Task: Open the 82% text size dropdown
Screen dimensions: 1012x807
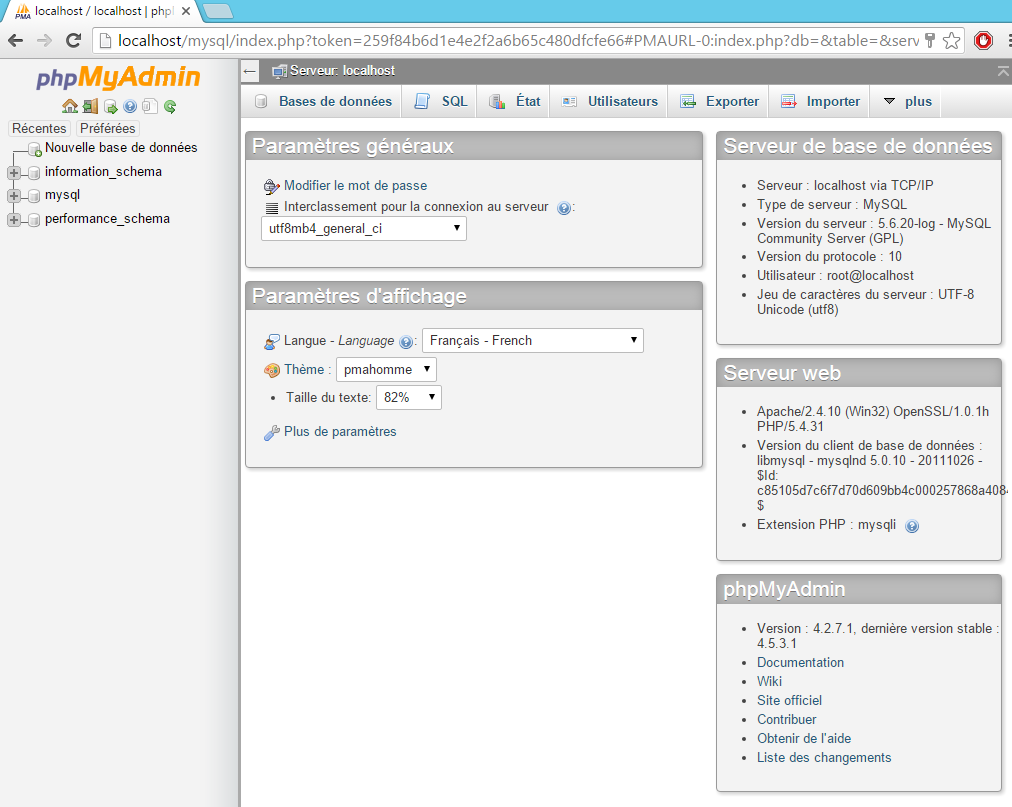Action: click(409, 397)
